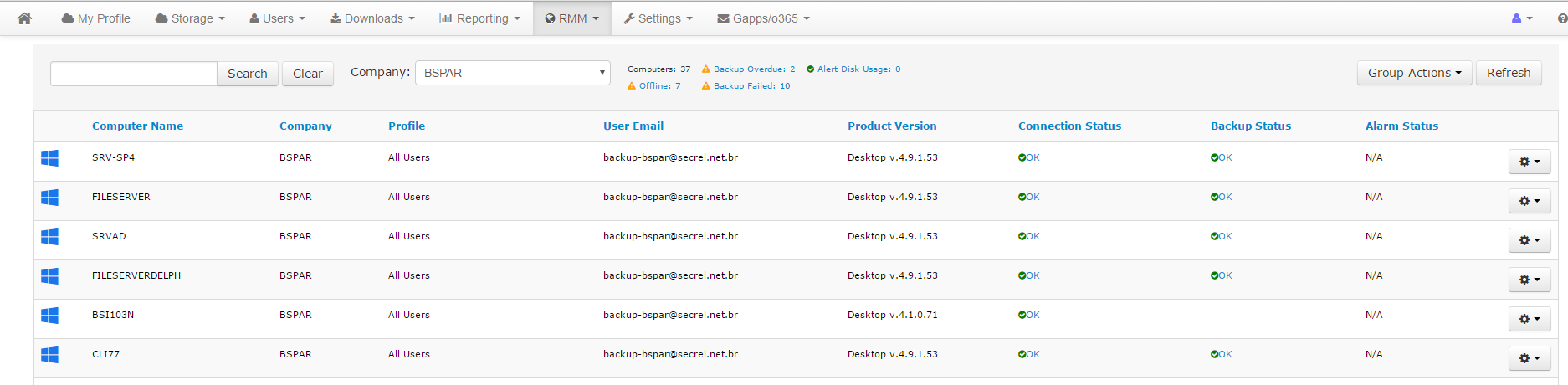Open gear actions for BSI103N row
Viewport: 1568px width, 385px height.
(1530, 319)
